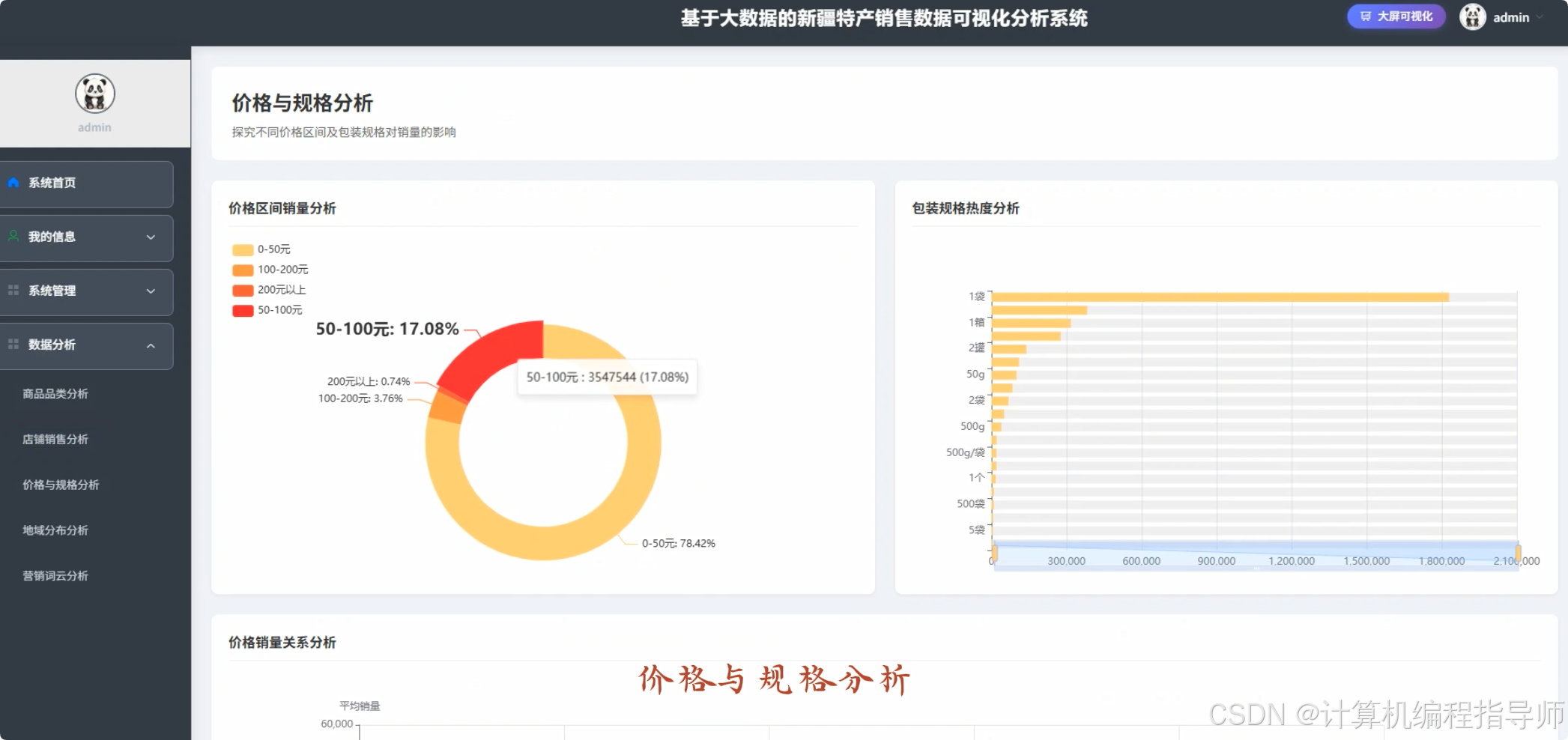Image resolution: width=1568 pixels, height=740 pixels.
Task: Go to 商品品类分析 page
Action: click(x=55, y=394)
